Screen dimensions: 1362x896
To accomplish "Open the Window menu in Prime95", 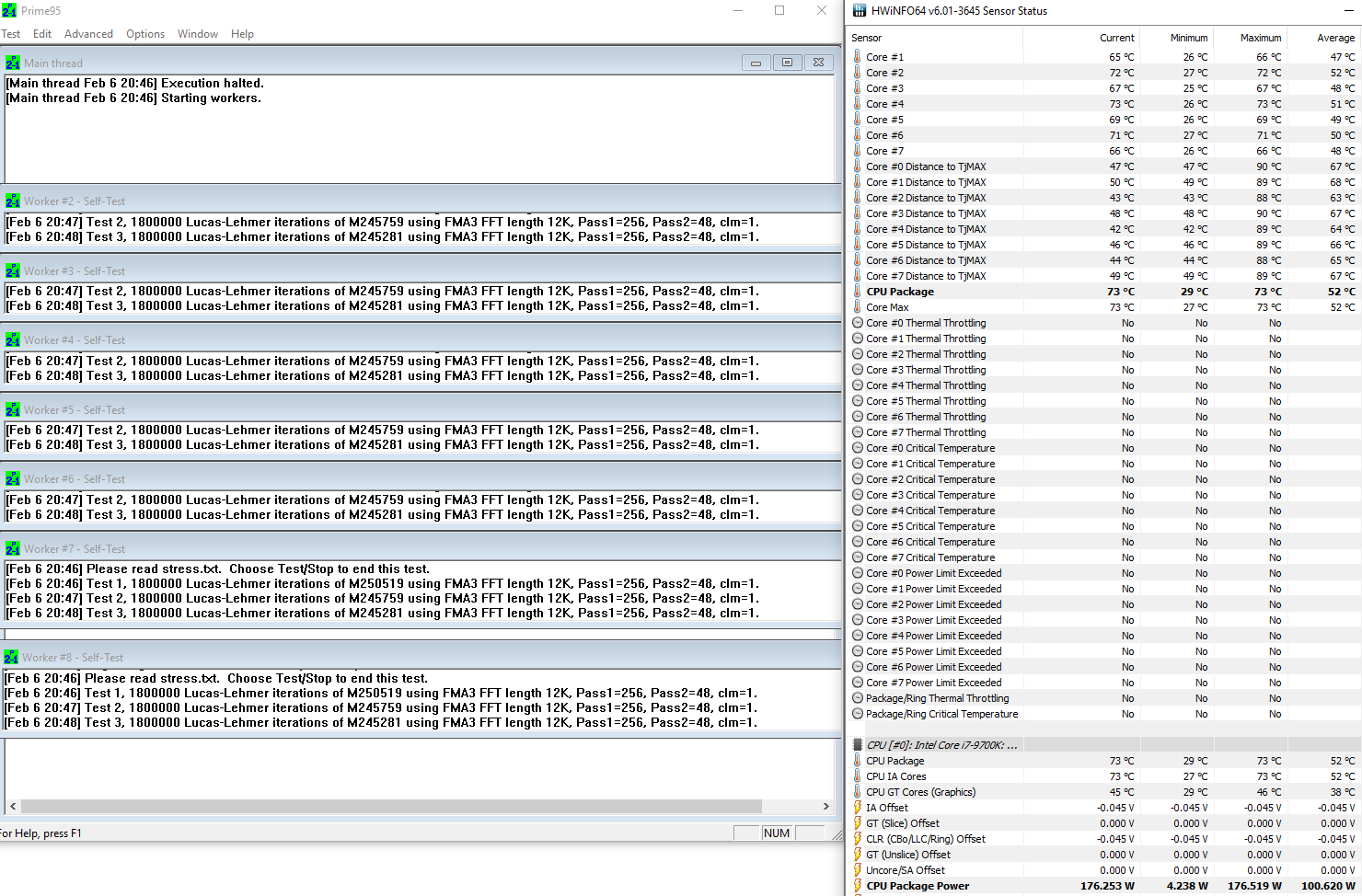I will (x=198, y=34).
